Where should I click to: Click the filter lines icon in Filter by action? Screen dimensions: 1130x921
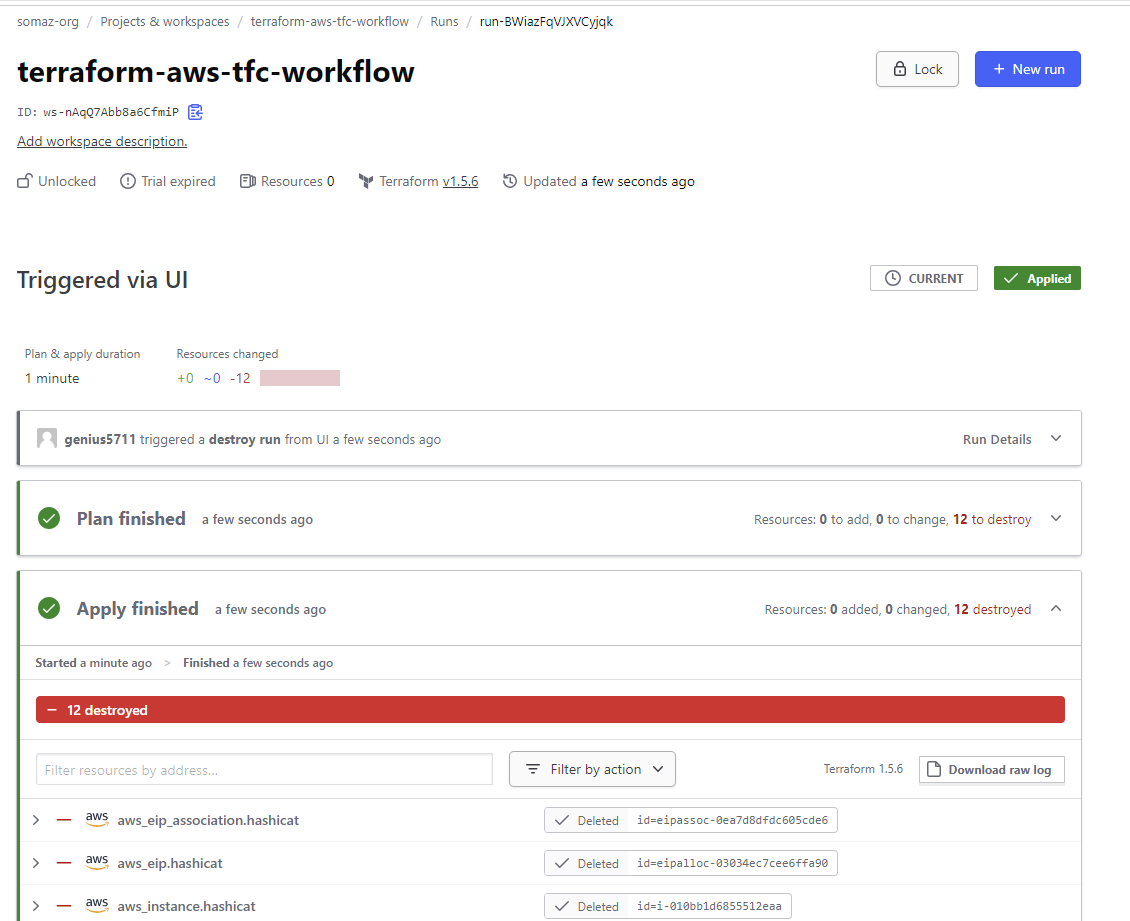pyautogui.click(x=533, y=769)
